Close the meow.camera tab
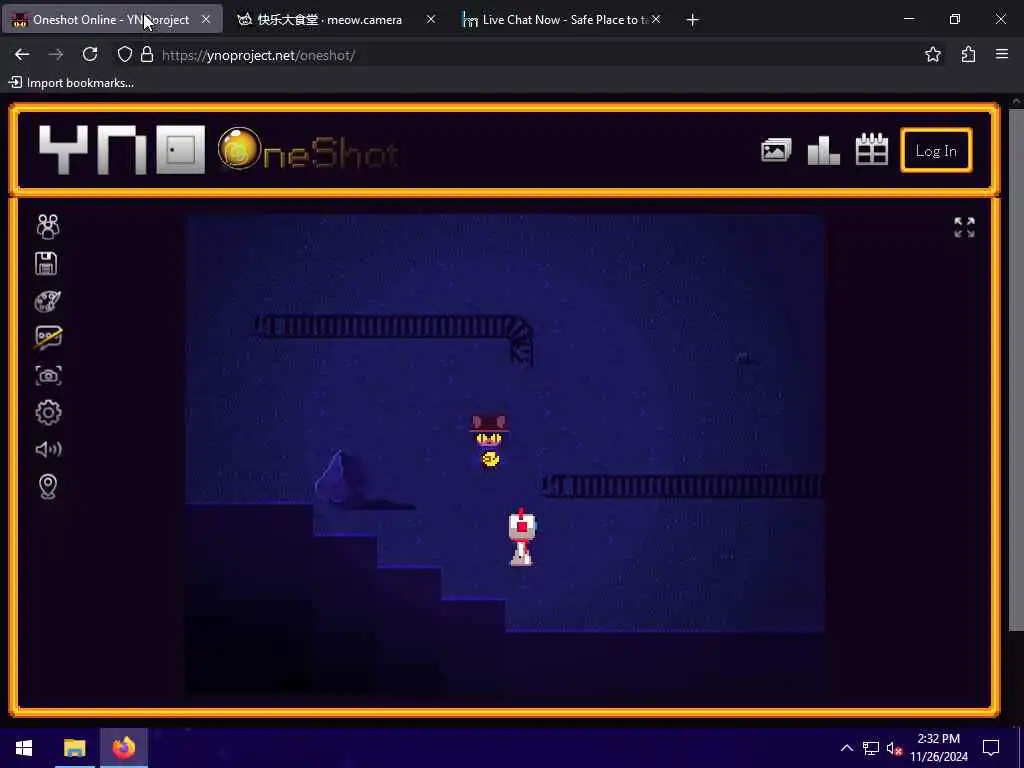Image resolution: width=1024 pixels, height=768 pixels. 431,20
